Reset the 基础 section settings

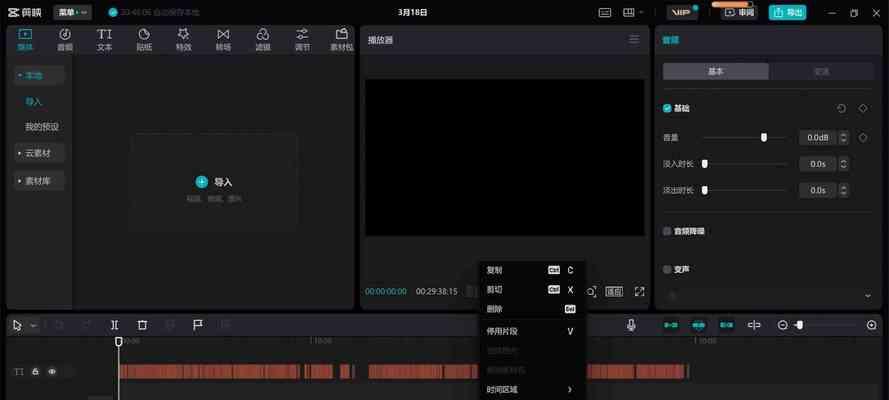tap(841, 108)
